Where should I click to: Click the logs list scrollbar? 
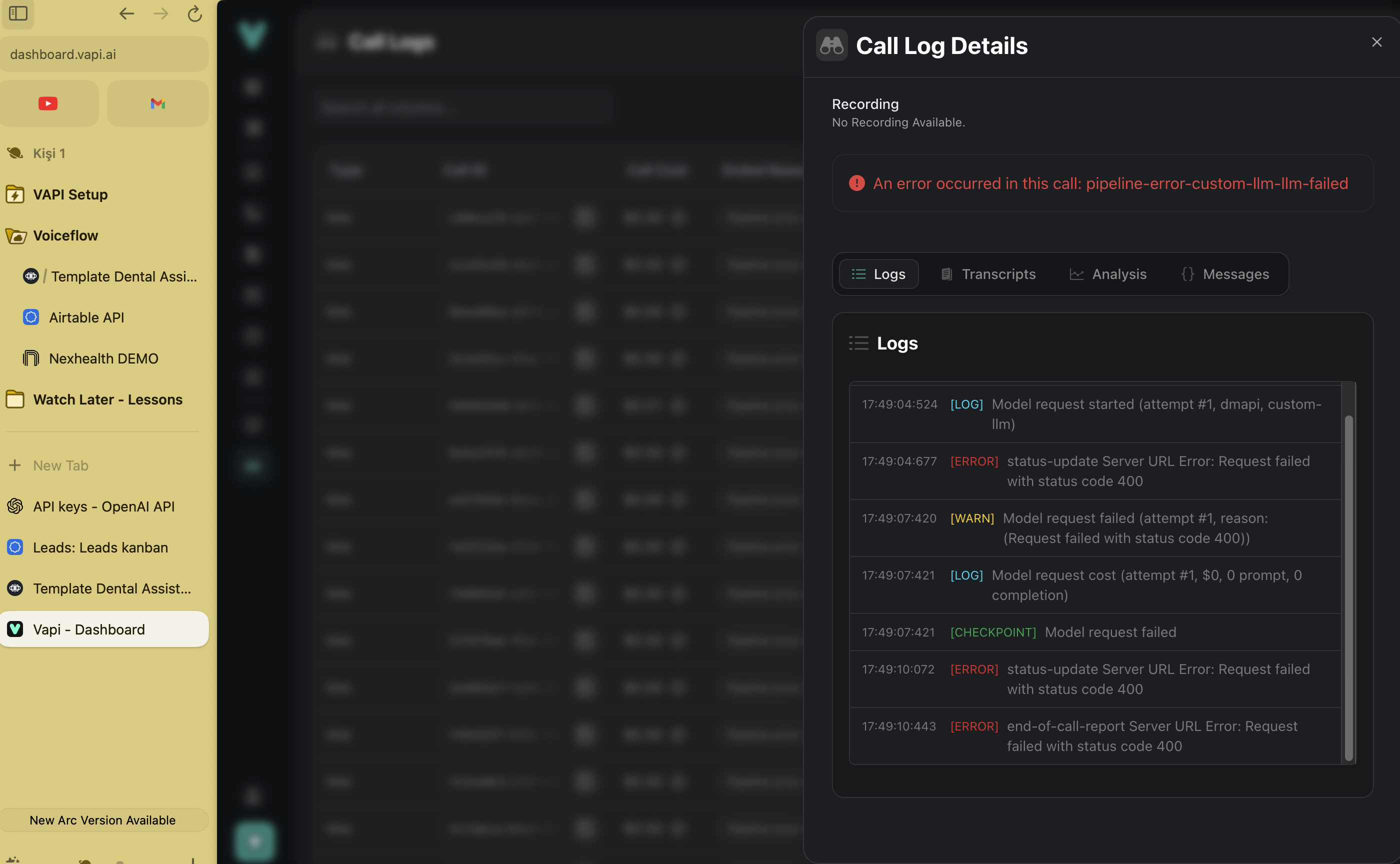coord(1348,588)
